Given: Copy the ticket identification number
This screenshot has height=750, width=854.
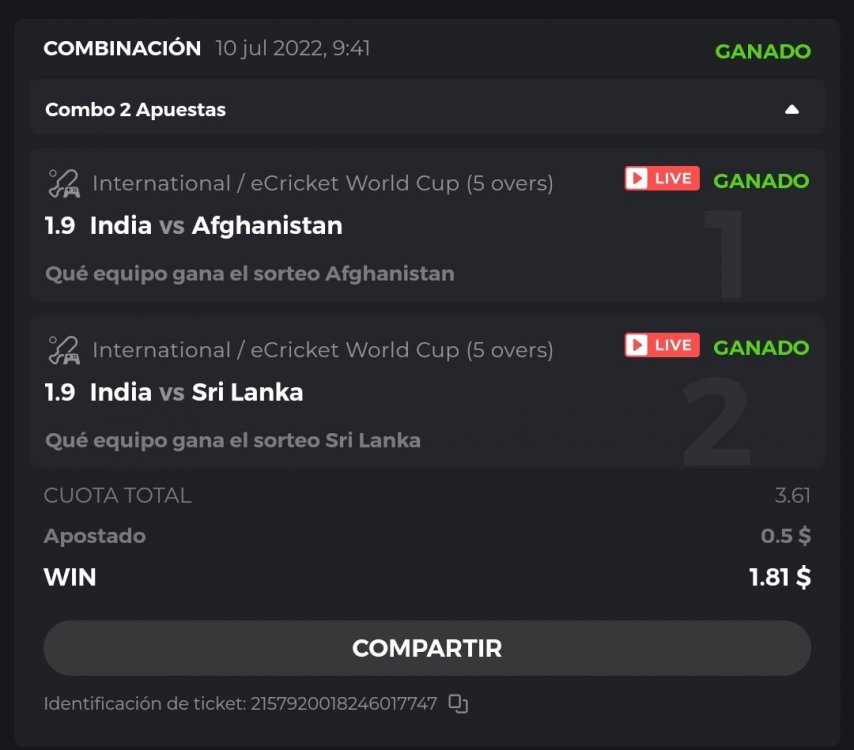Looking at the screenshot, I should coord(458,703).
